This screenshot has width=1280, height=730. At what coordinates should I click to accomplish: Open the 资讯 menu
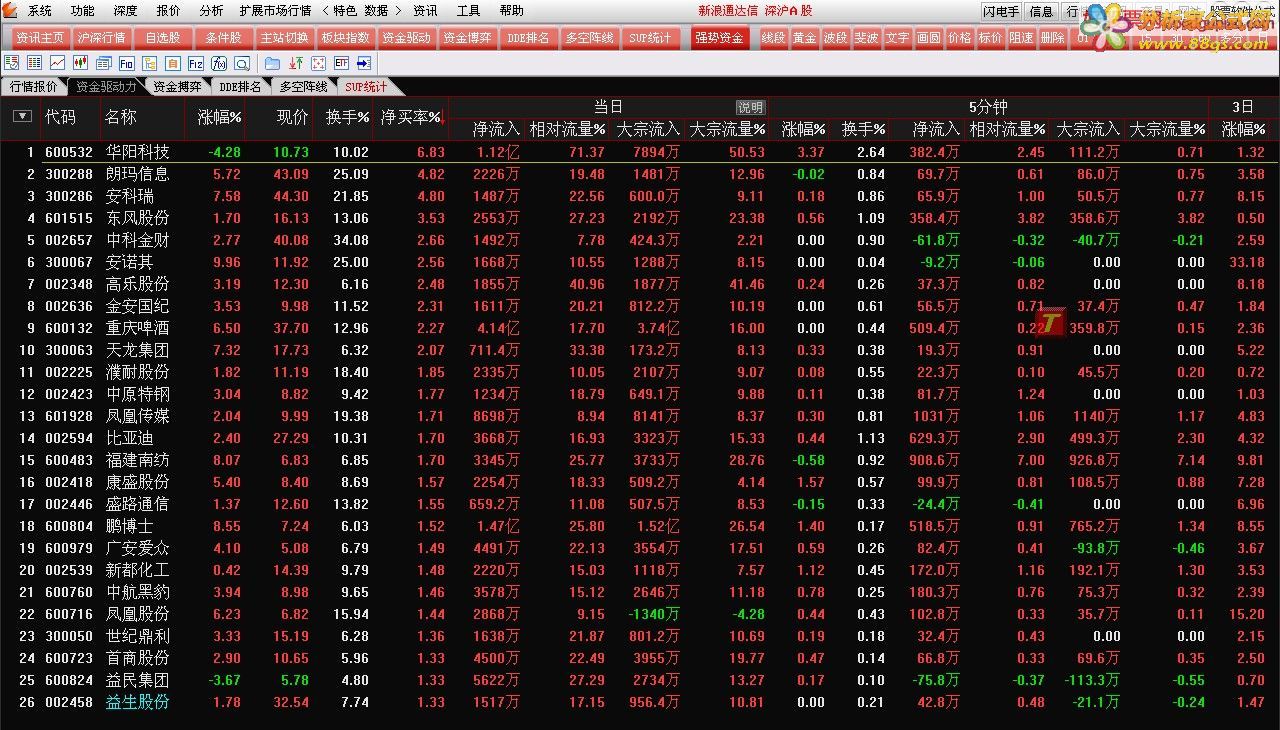coord(425,11)
